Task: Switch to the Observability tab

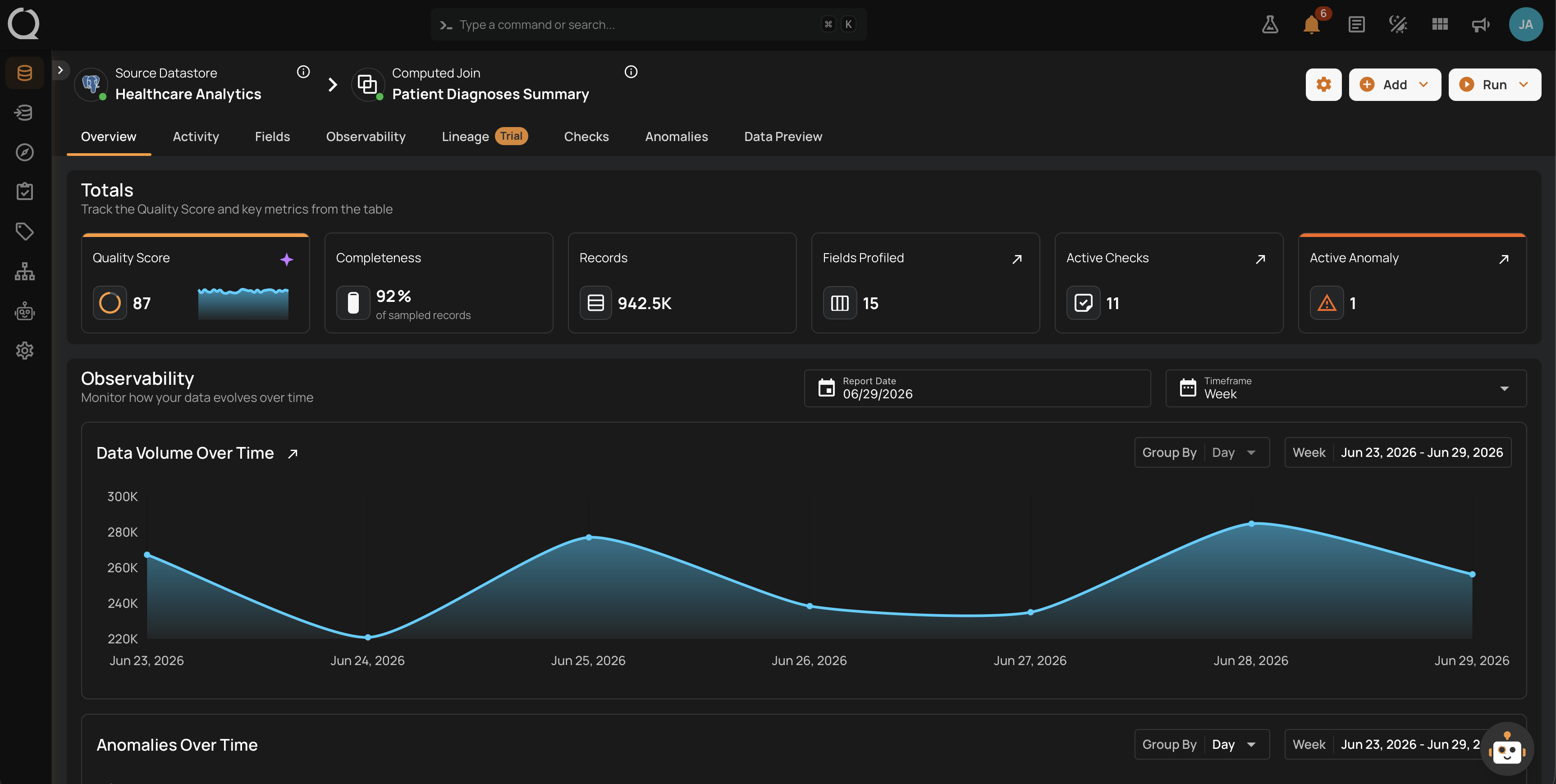Action: coord(366,137)
